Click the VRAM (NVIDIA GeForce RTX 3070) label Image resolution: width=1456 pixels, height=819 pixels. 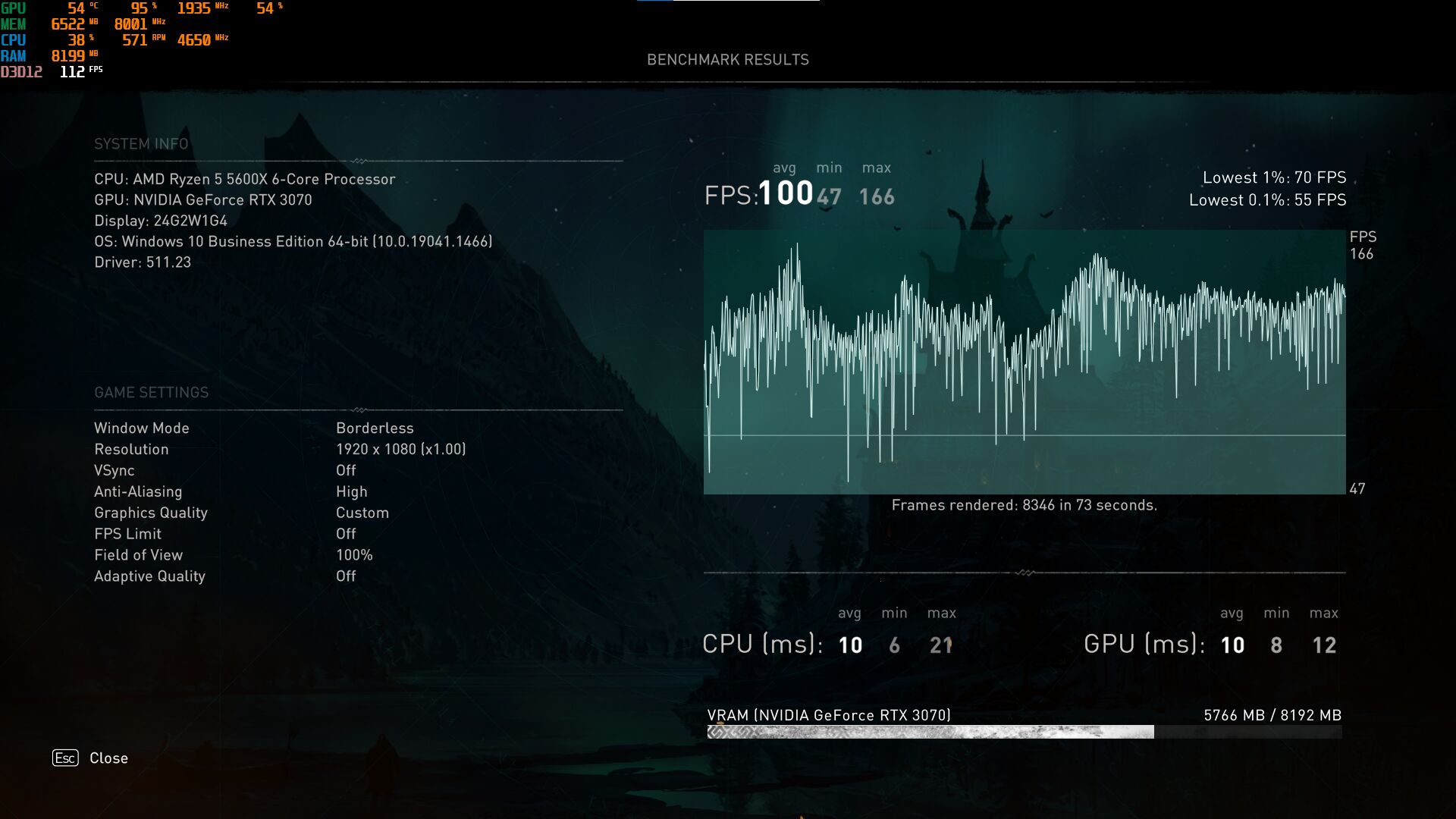pyautogui.click(x=829, y=715)
